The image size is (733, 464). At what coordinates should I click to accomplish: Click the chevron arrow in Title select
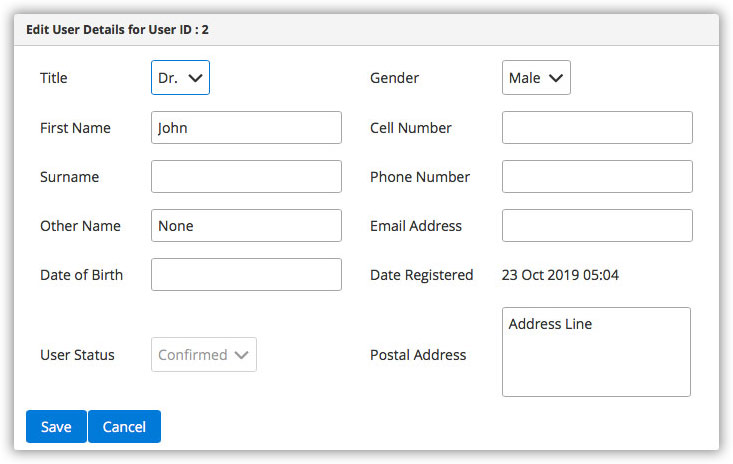coord(195,78)
